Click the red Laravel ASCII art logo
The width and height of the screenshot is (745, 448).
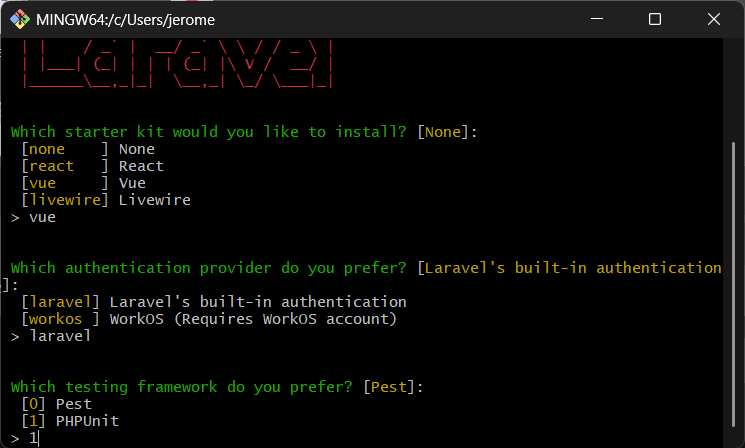click(x=177, y=64)
